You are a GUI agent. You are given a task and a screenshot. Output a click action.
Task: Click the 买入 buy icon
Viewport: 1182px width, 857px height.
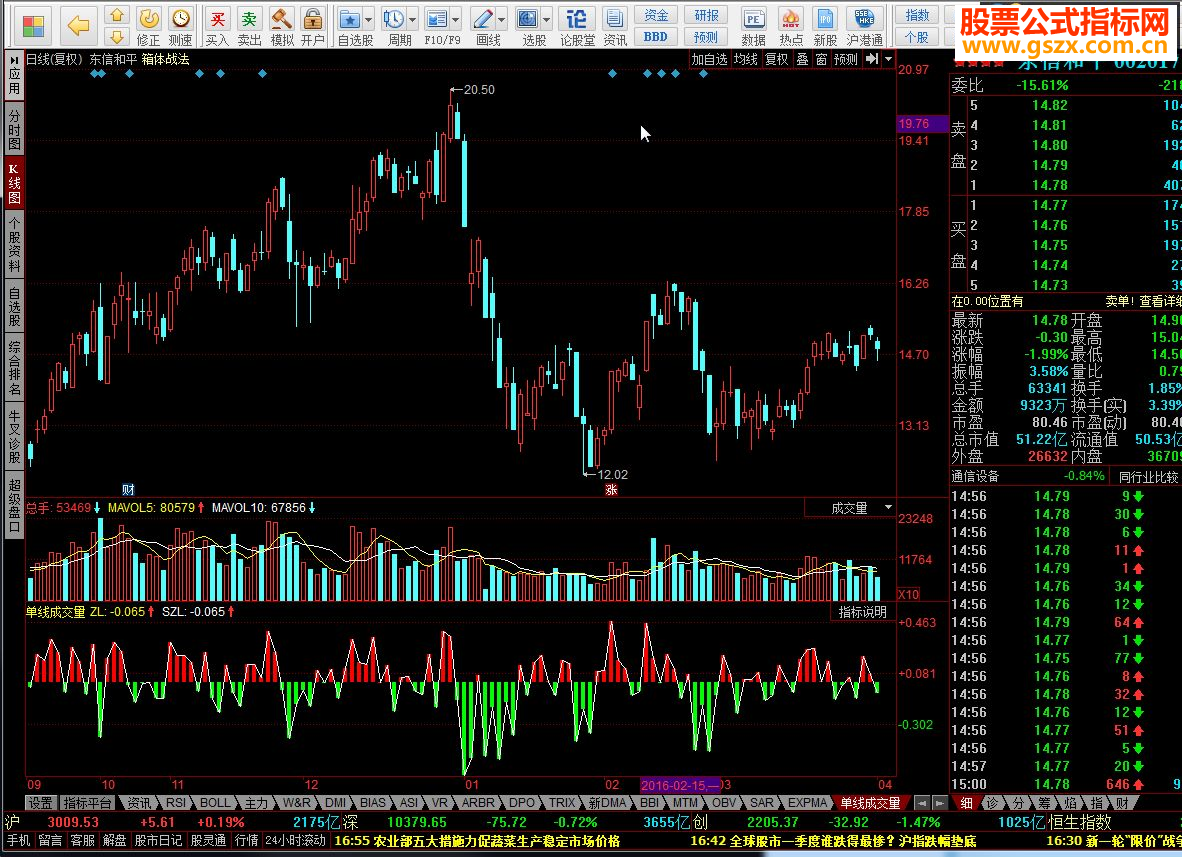coord(217,18)
